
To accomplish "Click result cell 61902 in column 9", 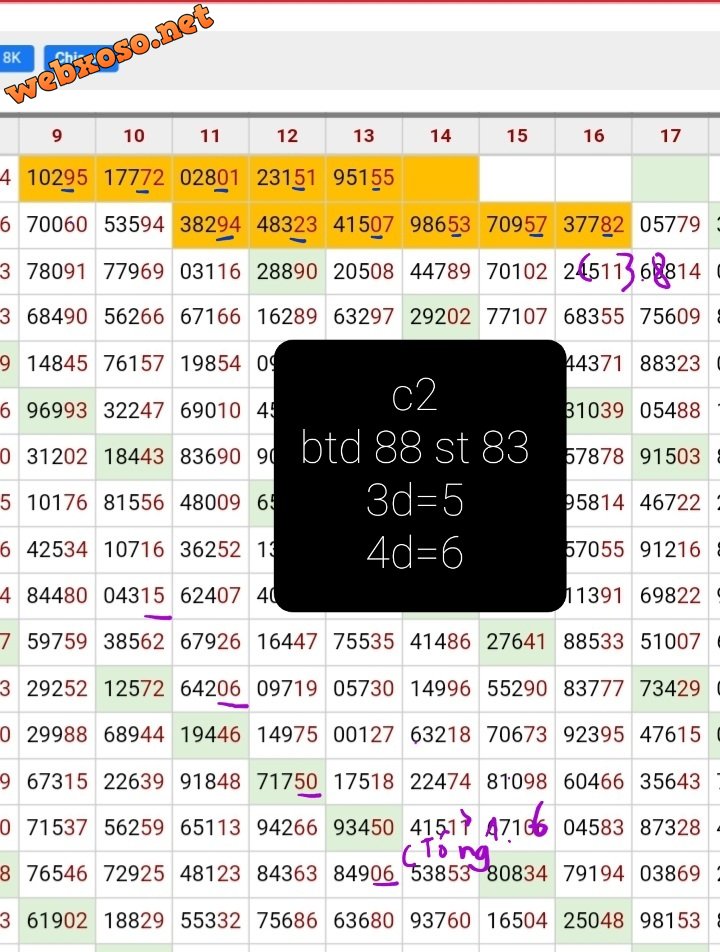I will coord(57,920).
